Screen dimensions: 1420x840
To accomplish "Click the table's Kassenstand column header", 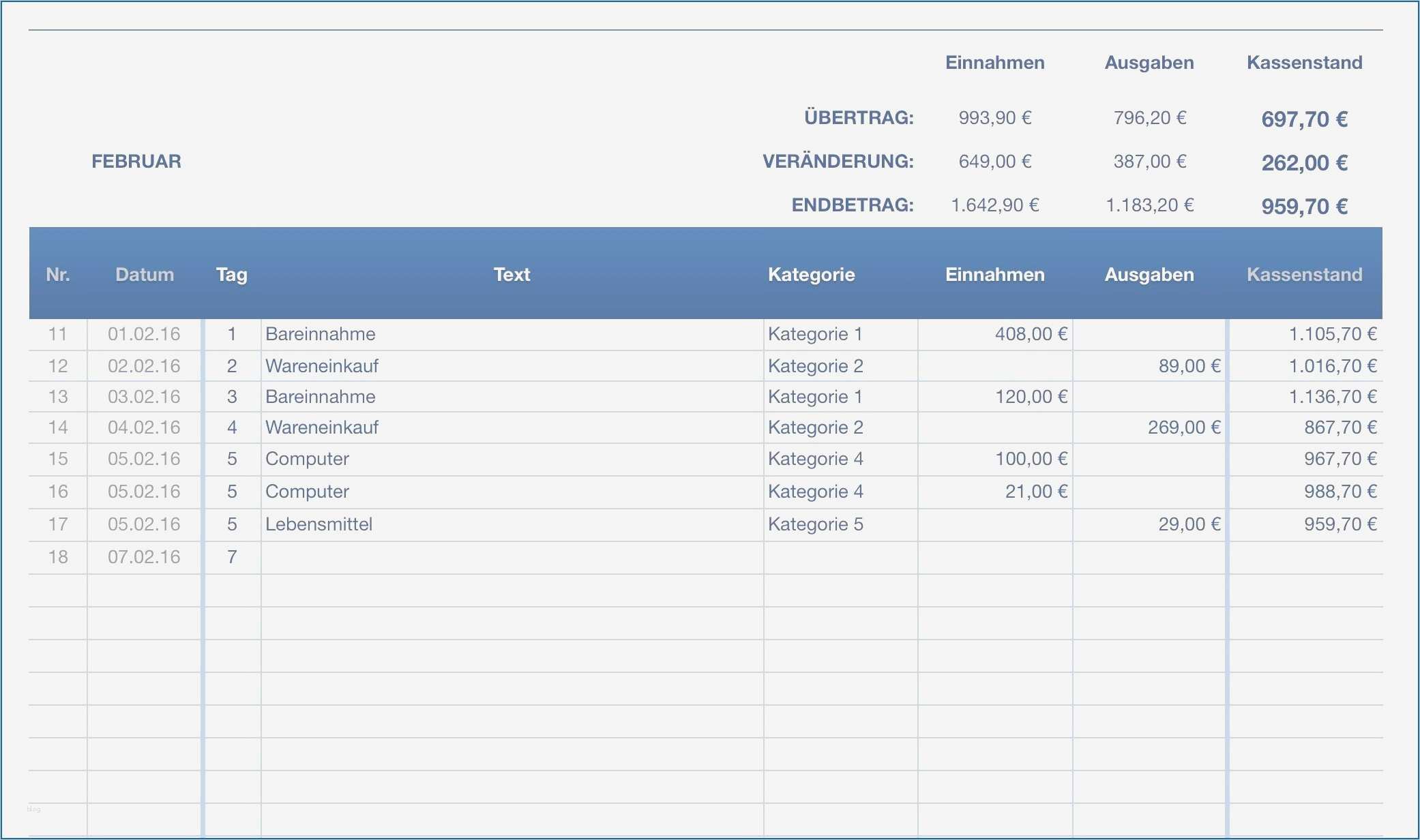I will pos(1304,274).
